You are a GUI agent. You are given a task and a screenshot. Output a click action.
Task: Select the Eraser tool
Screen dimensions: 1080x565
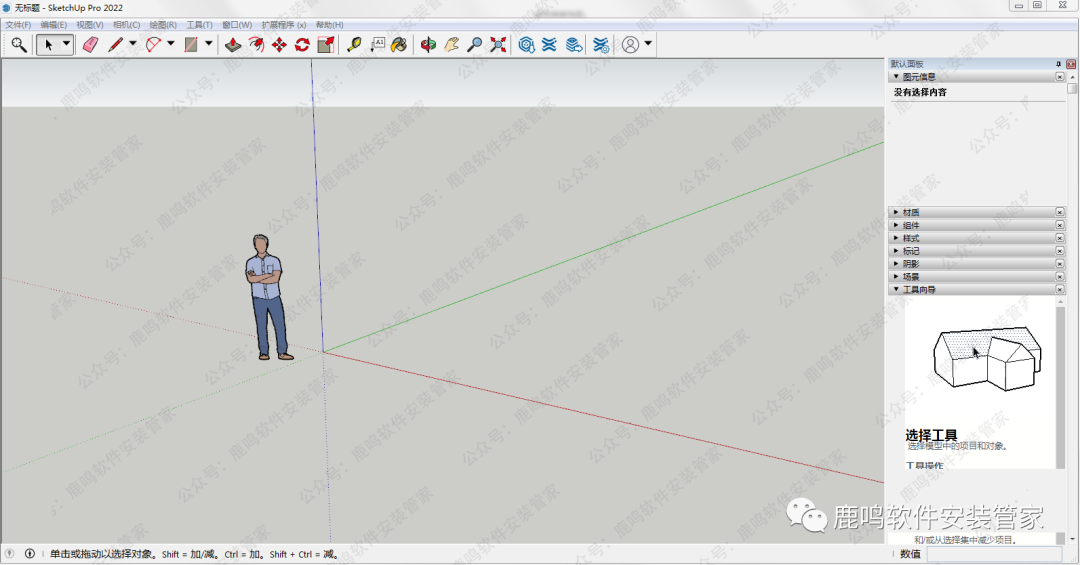click(x=90, y=45)
